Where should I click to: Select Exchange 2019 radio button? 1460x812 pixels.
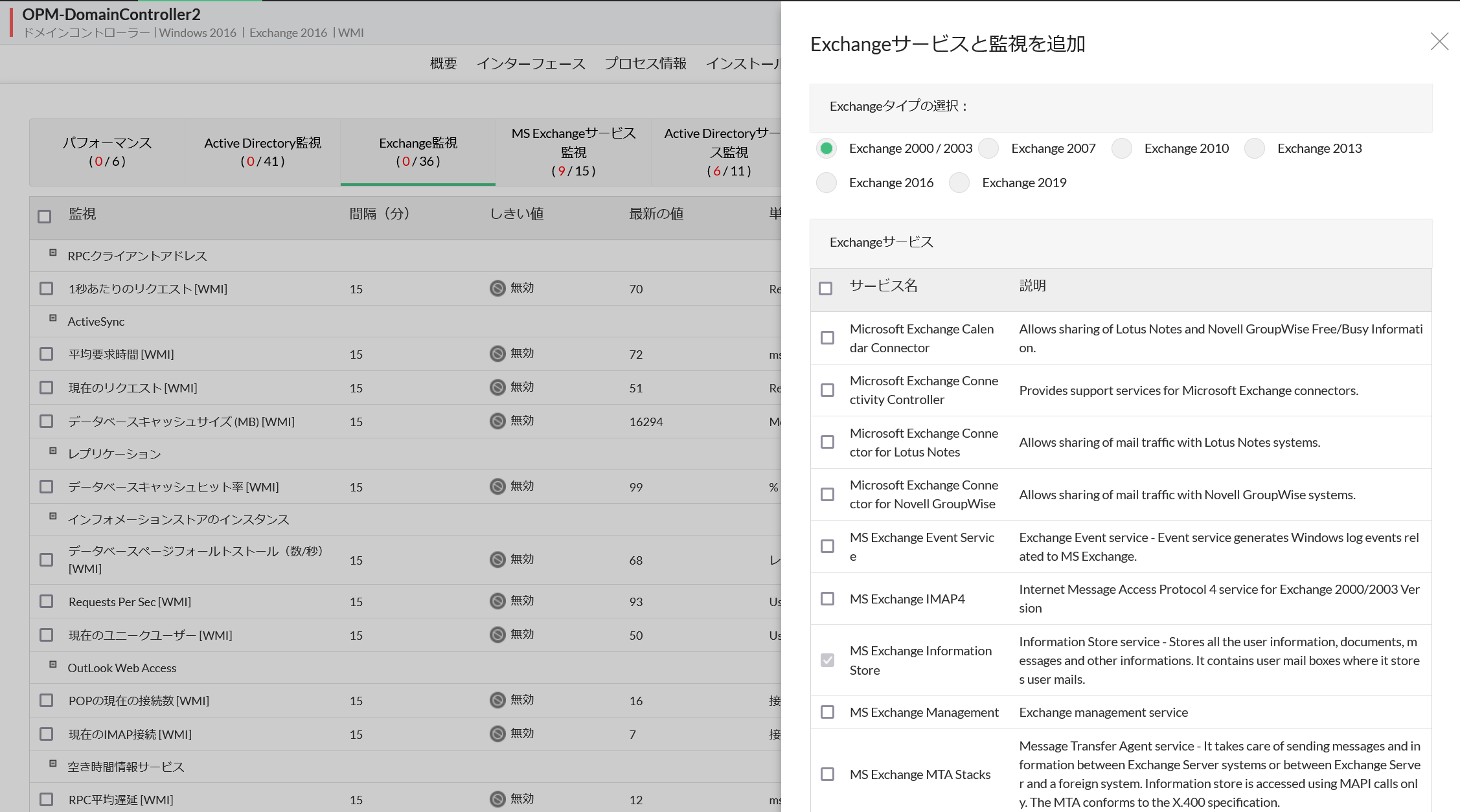(959, 183)
